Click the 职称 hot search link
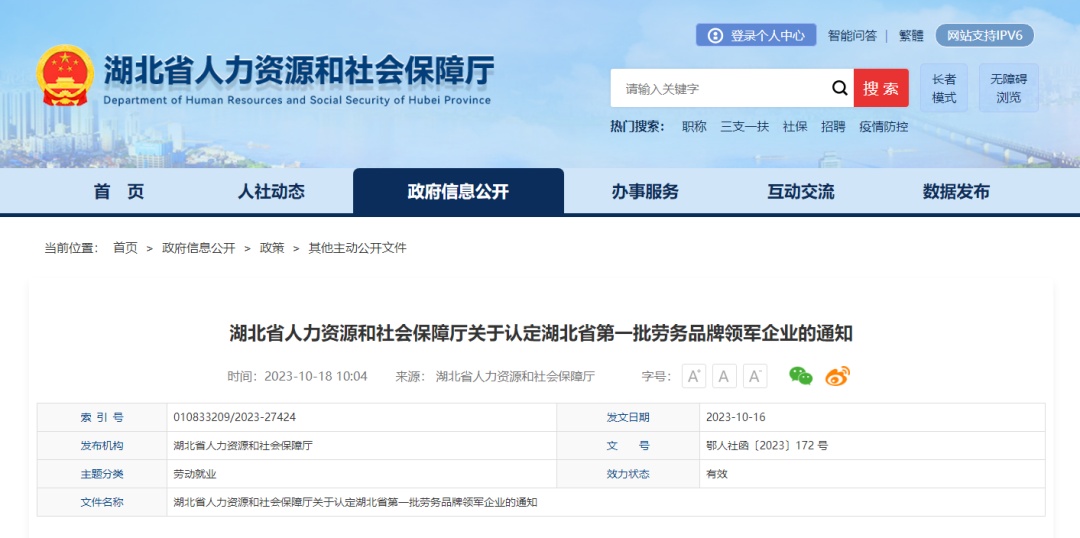This screenshot has width=1080, height=538. pos(694,126)
